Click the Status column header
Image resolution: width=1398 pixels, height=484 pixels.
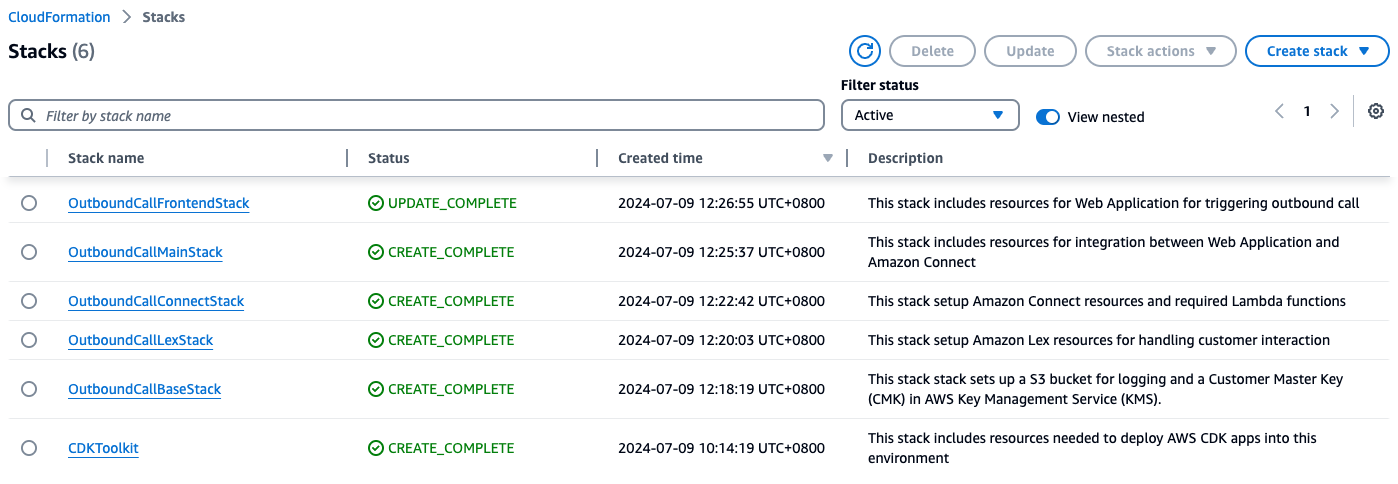click(x=389, y=158)
